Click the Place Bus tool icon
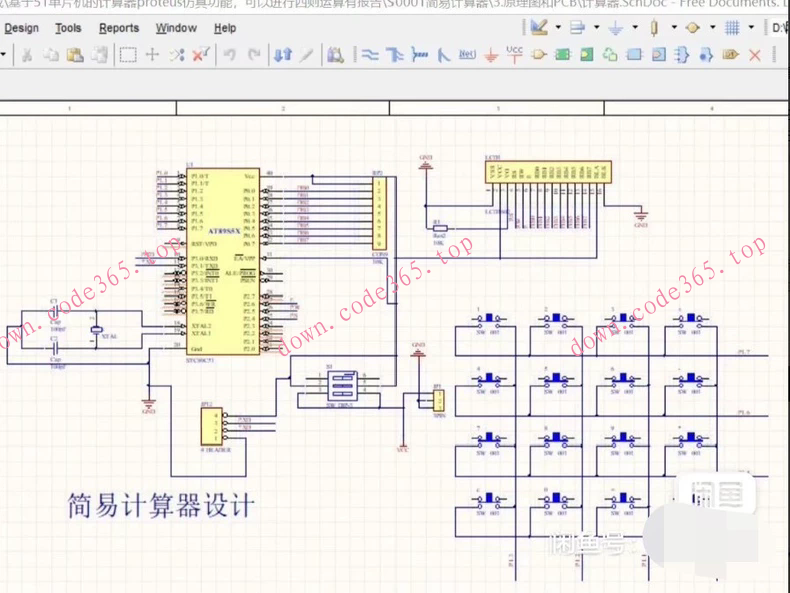 pos(395,55)
